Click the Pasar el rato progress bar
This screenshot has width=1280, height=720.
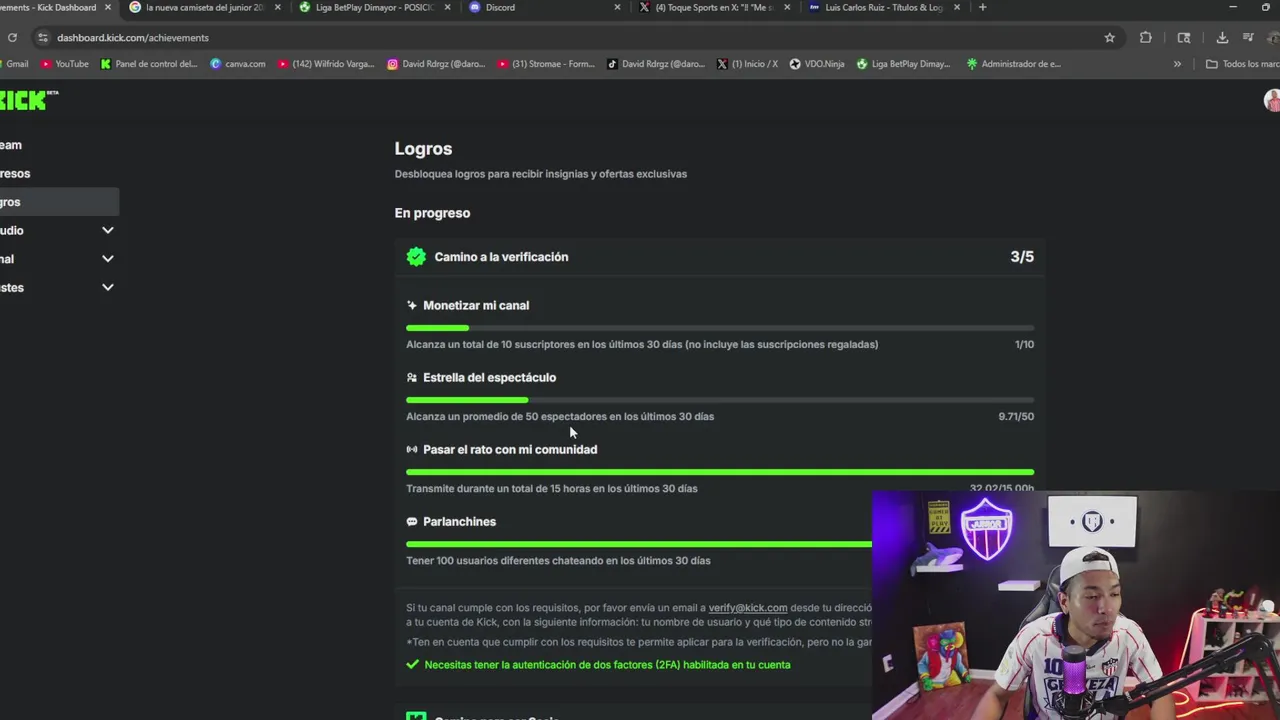[720, 472]
